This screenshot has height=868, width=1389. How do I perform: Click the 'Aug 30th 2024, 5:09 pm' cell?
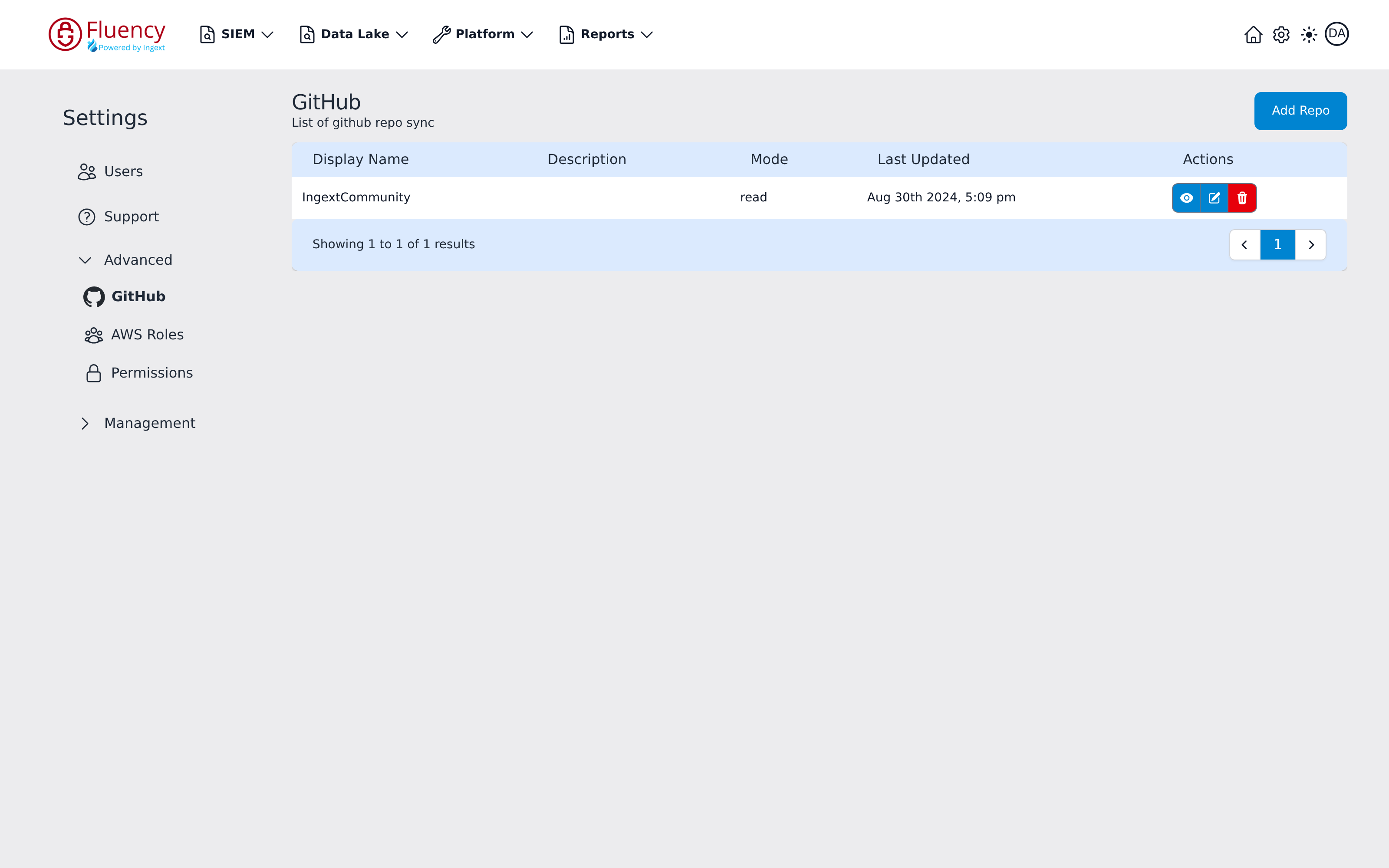(941, 197)
